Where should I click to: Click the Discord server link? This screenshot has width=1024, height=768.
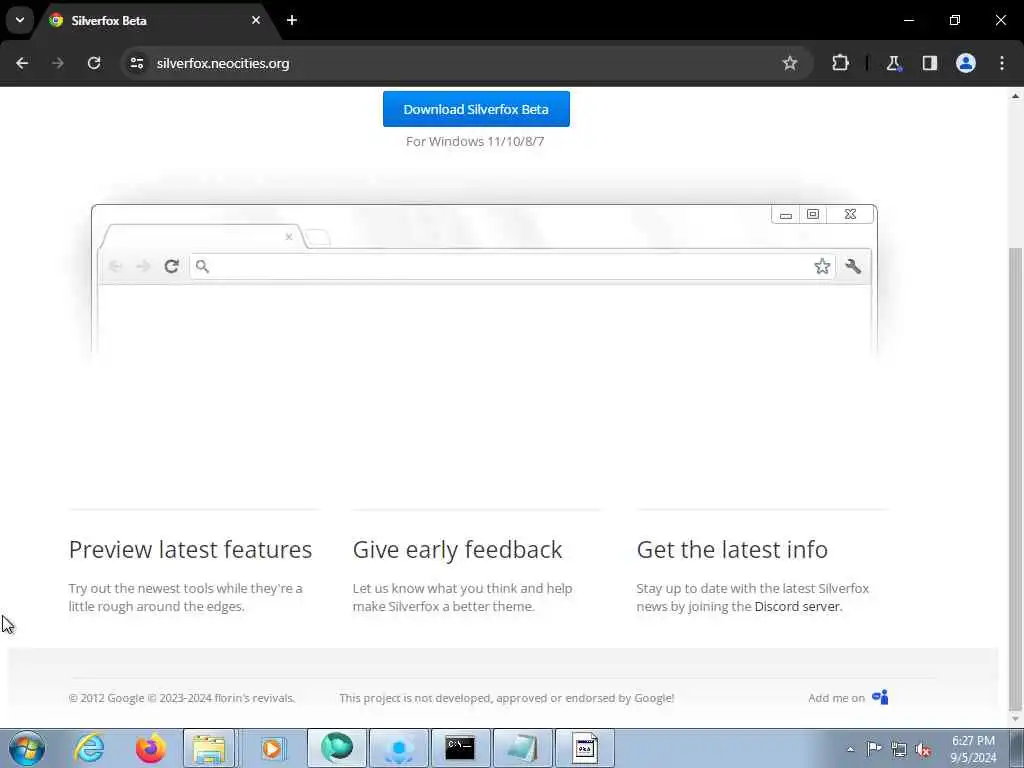tap(797, 606)
